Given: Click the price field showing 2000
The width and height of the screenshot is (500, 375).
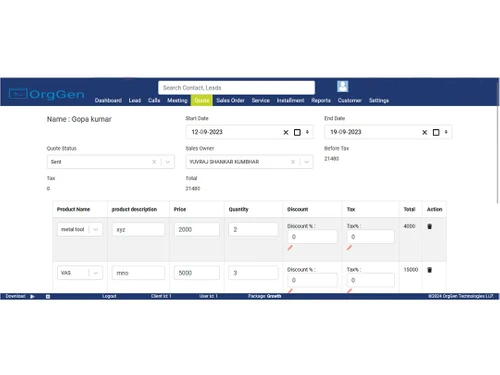Looking at the screenshot, I should coord(197,229).
